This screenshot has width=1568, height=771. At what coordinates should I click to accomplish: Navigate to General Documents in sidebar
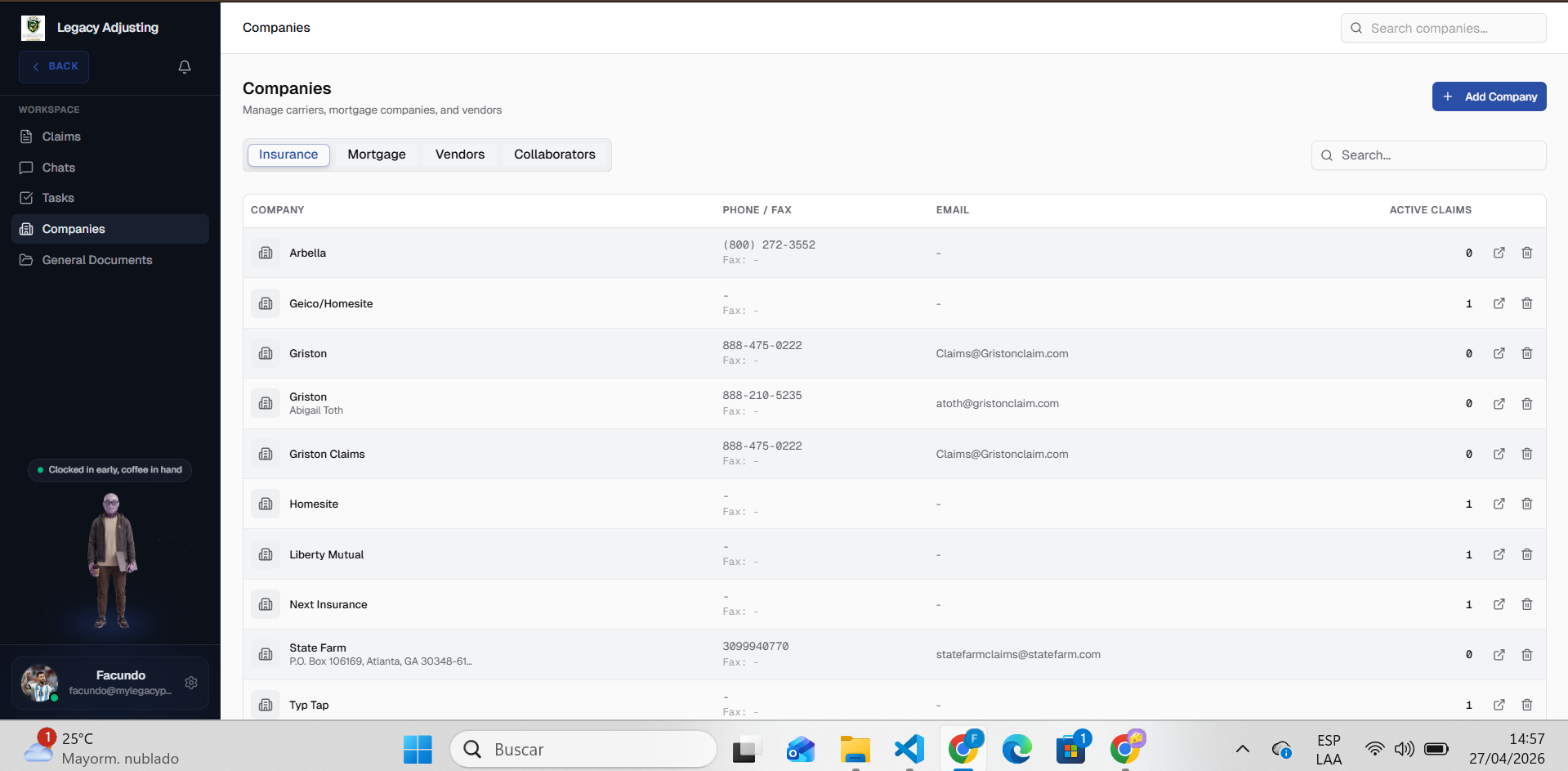(x=96, y=260)
